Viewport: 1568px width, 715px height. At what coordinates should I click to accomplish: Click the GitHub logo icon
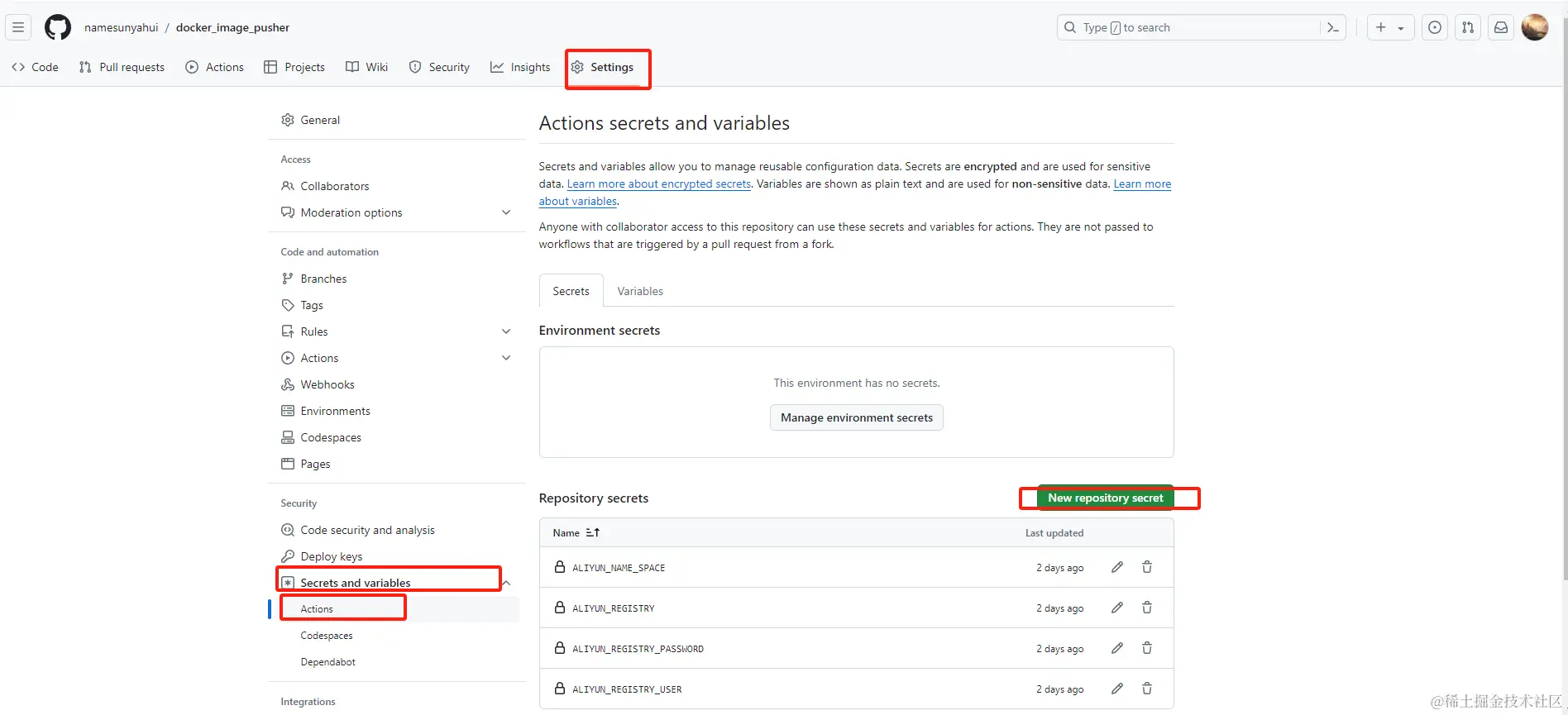click(x=57, y=27)
